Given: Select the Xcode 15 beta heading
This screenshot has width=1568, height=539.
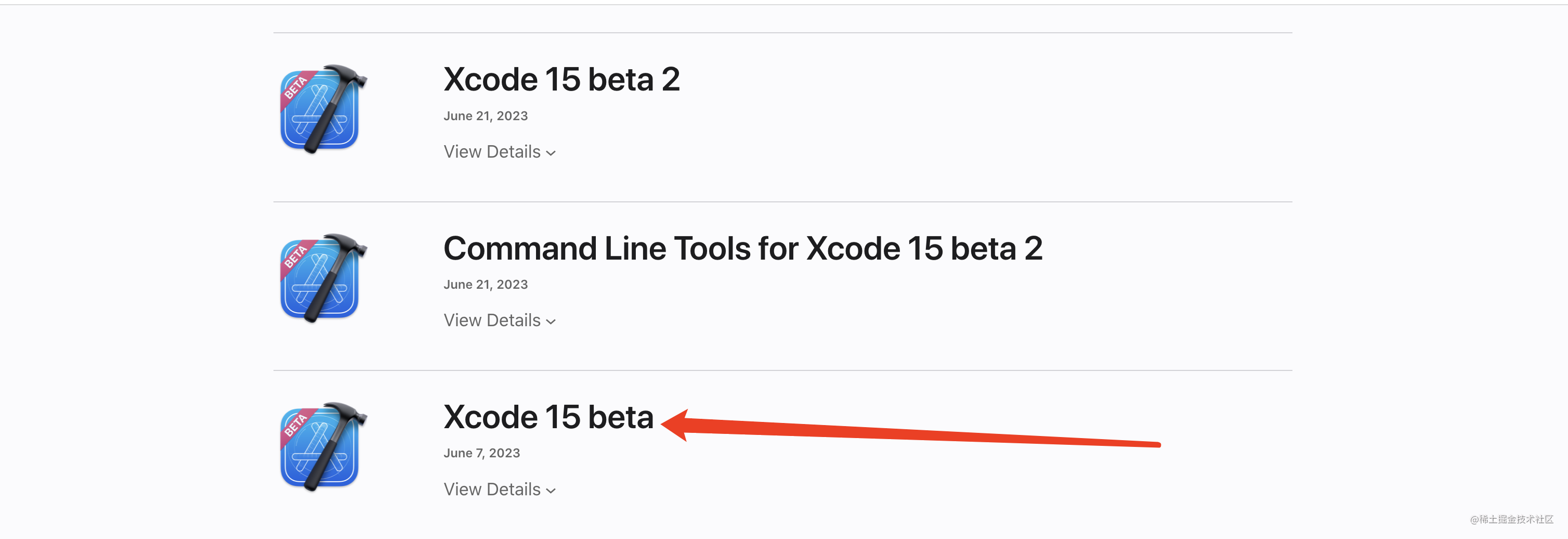Looking at the screenshot, I should 548,417.
